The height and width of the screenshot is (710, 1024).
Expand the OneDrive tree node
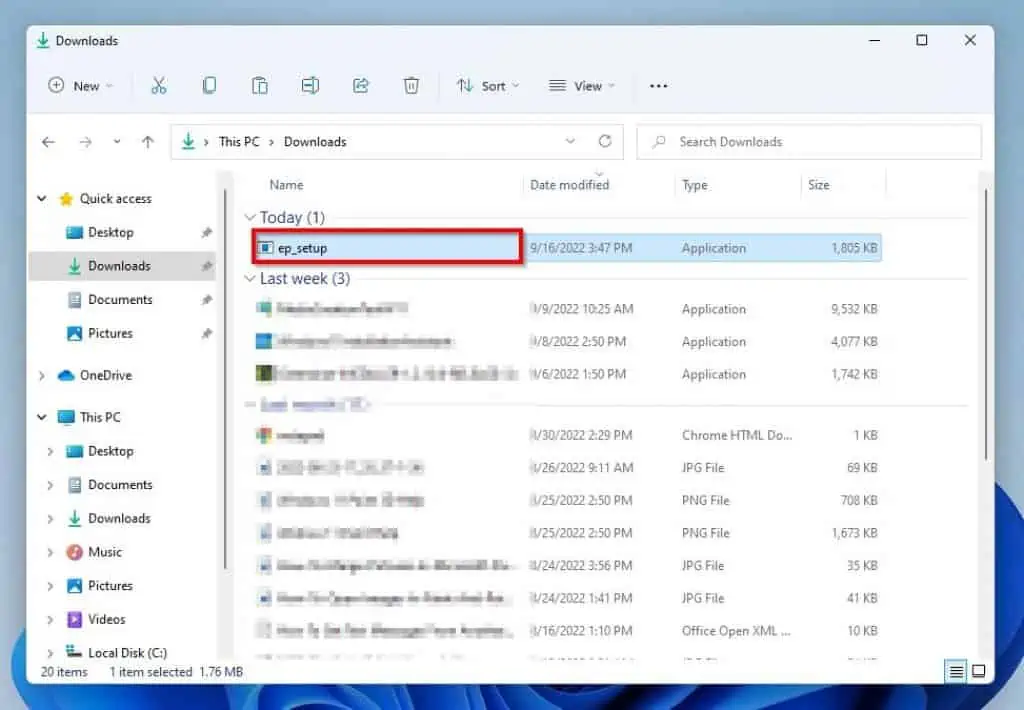point(42,376)
